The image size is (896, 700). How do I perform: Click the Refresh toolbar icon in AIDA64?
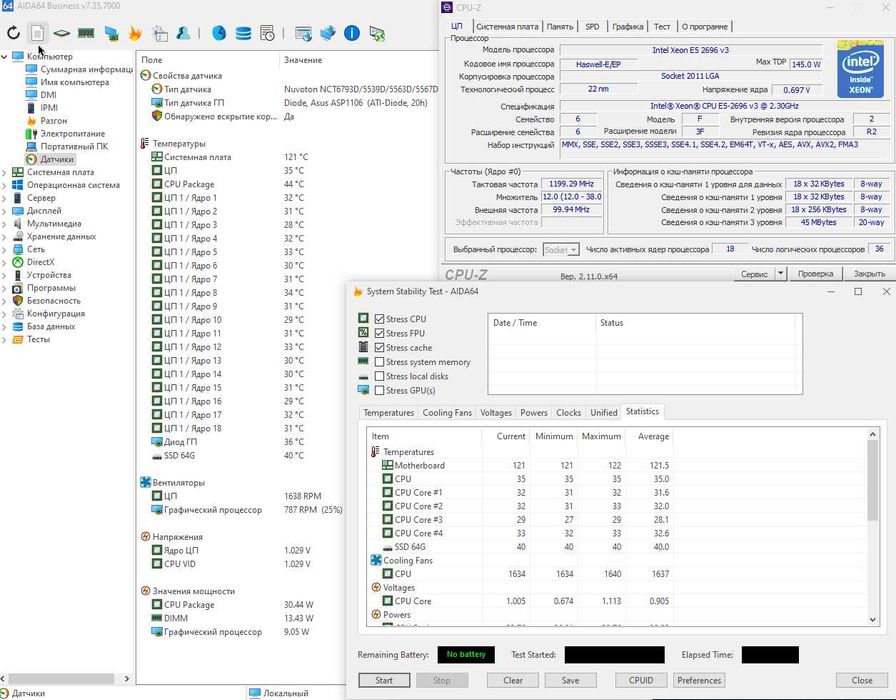14,34
